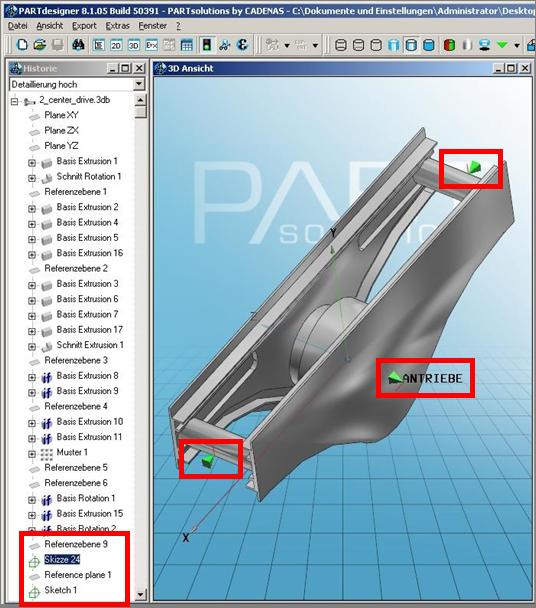The height and width of the screenshot is (608, 536).
Task: Open the Detaillierung hoch dropdown
Action: tap(139, 84)
